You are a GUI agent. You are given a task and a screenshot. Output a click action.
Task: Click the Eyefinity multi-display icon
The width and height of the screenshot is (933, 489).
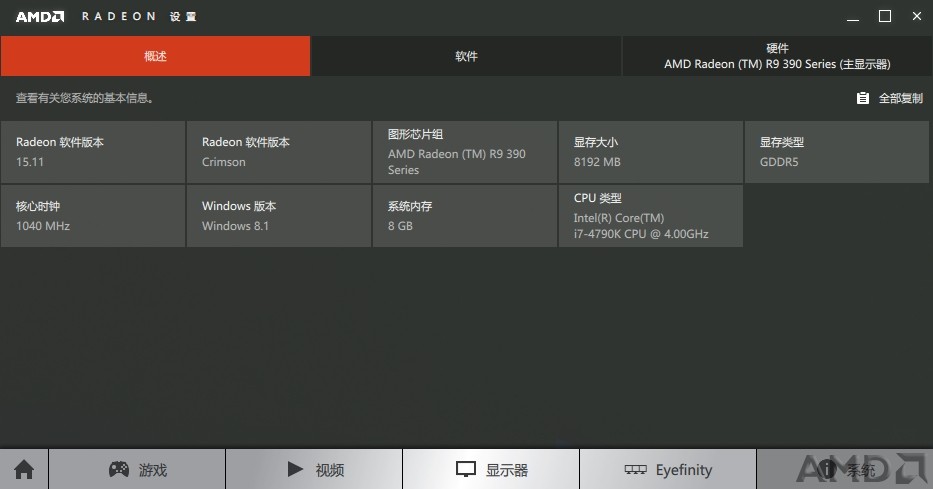635,469
